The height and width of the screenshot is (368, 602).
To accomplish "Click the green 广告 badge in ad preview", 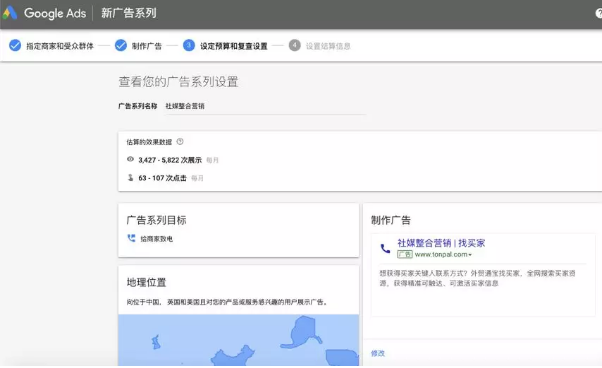I will pyautogui.click(x=405, y=254).
